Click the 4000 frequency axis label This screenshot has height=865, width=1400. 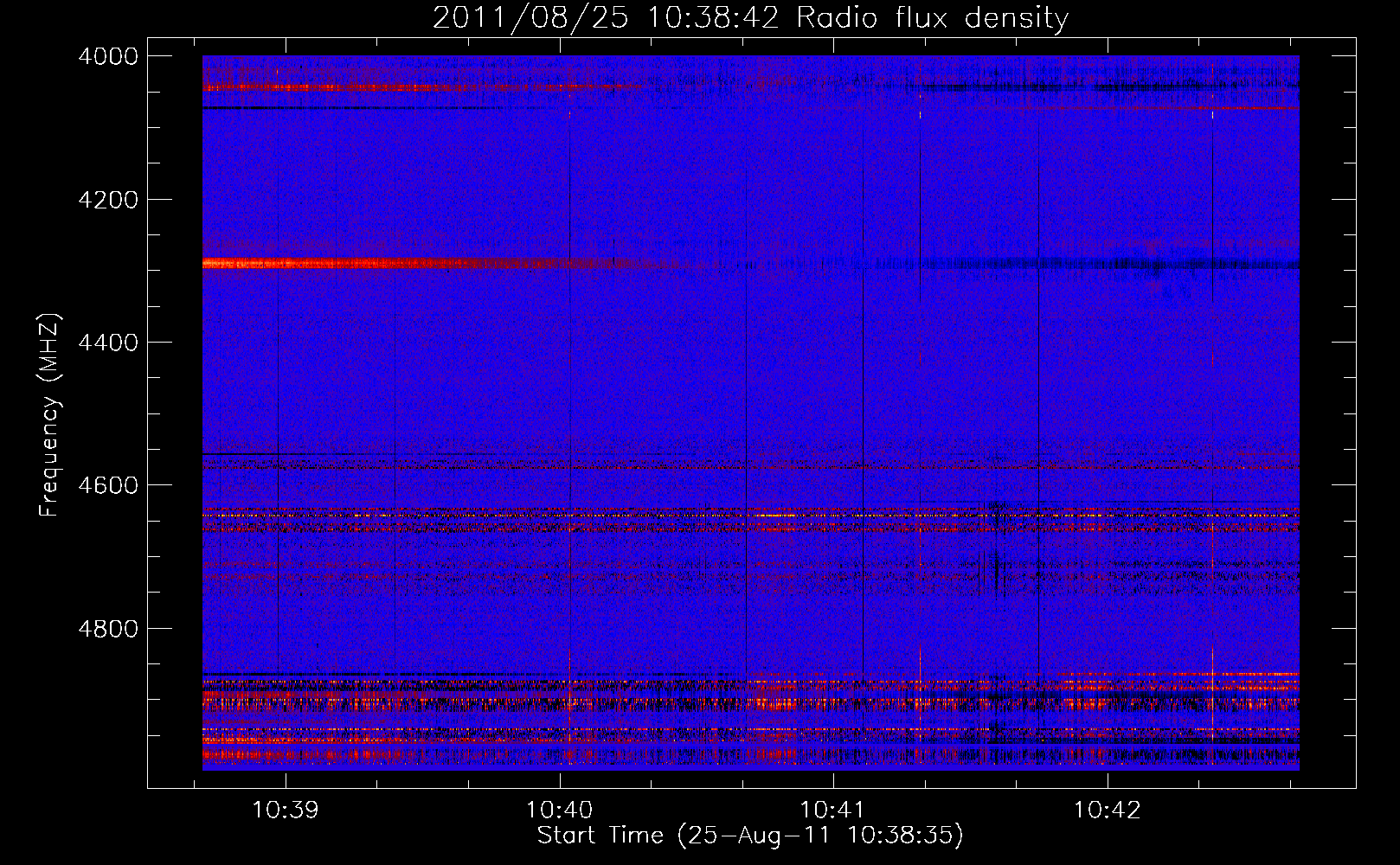[107, 56]
